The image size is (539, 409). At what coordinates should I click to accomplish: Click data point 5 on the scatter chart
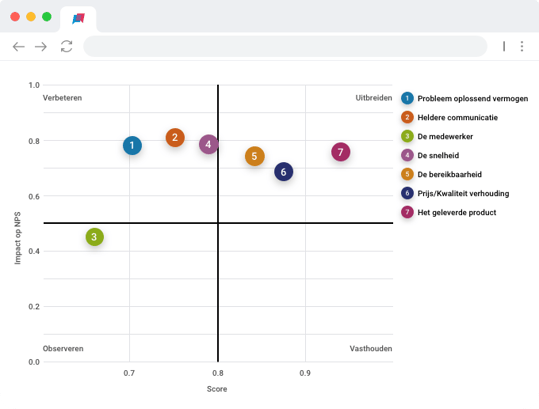254,156
